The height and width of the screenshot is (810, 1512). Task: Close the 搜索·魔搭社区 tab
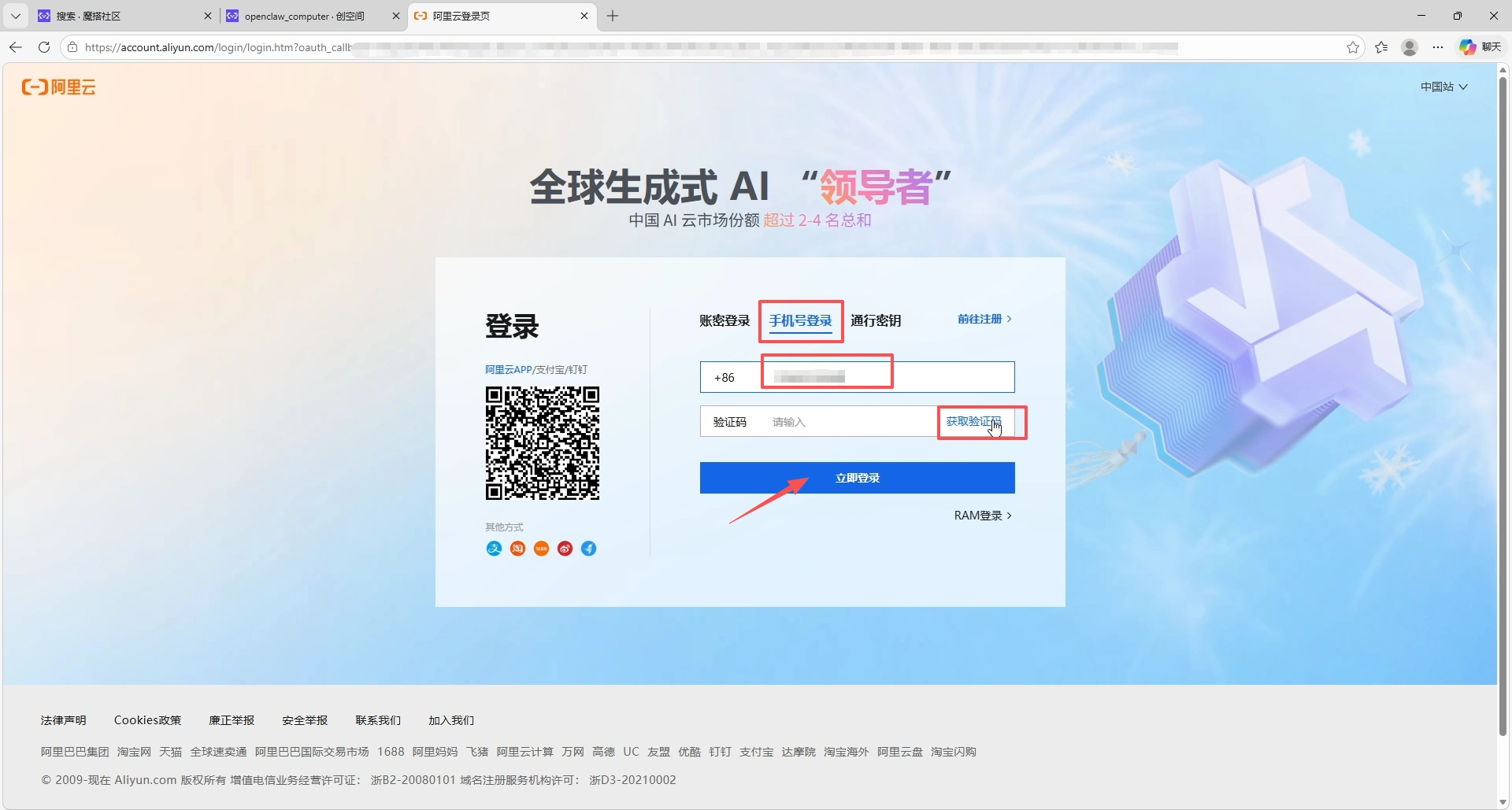click(208, 16)
